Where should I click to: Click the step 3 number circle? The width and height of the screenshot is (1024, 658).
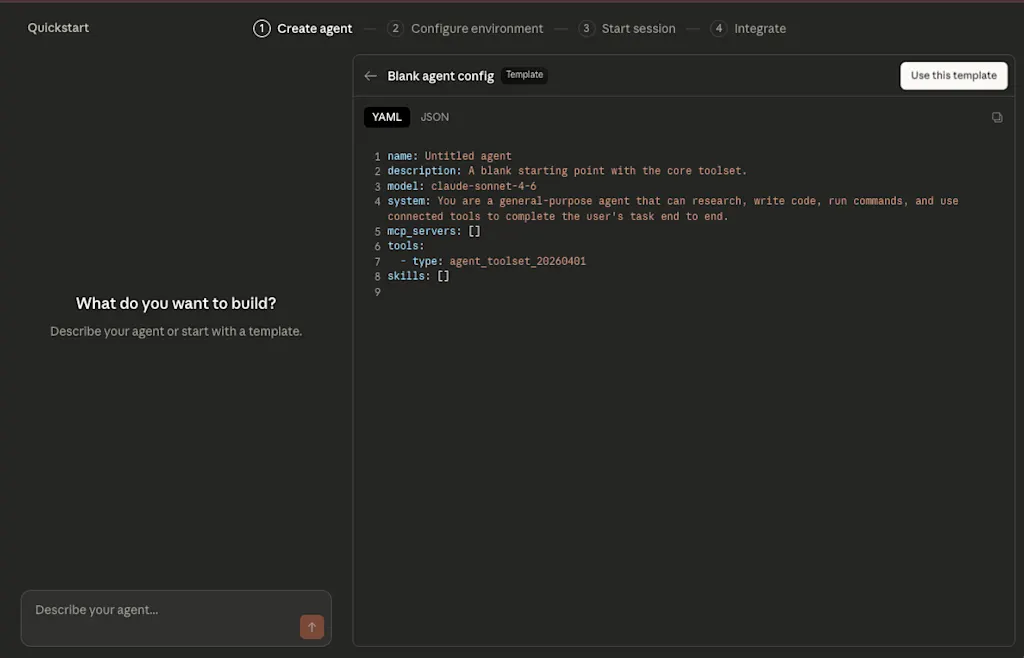tap(586, 29)
